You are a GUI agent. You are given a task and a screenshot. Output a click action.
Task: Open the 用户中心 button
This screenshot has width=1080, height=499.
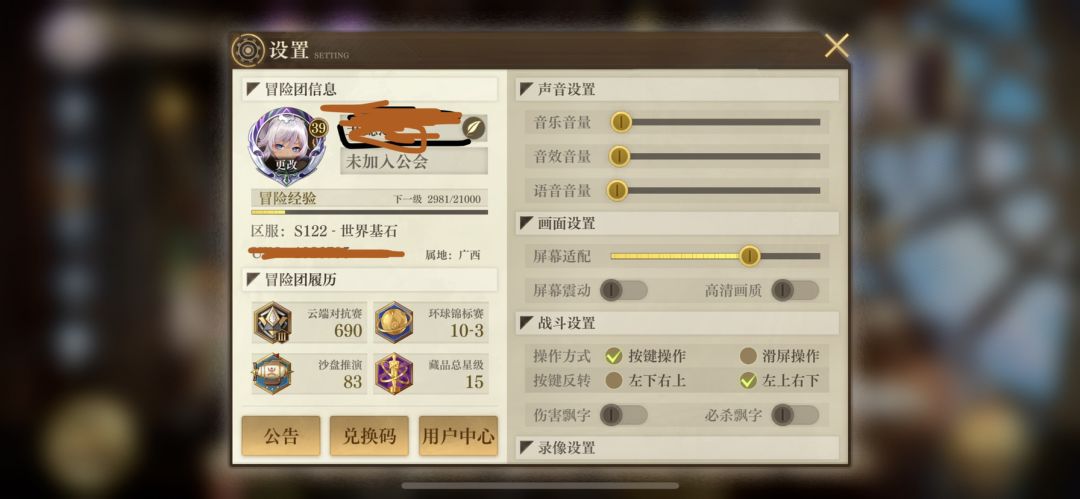tap(458, 436)
